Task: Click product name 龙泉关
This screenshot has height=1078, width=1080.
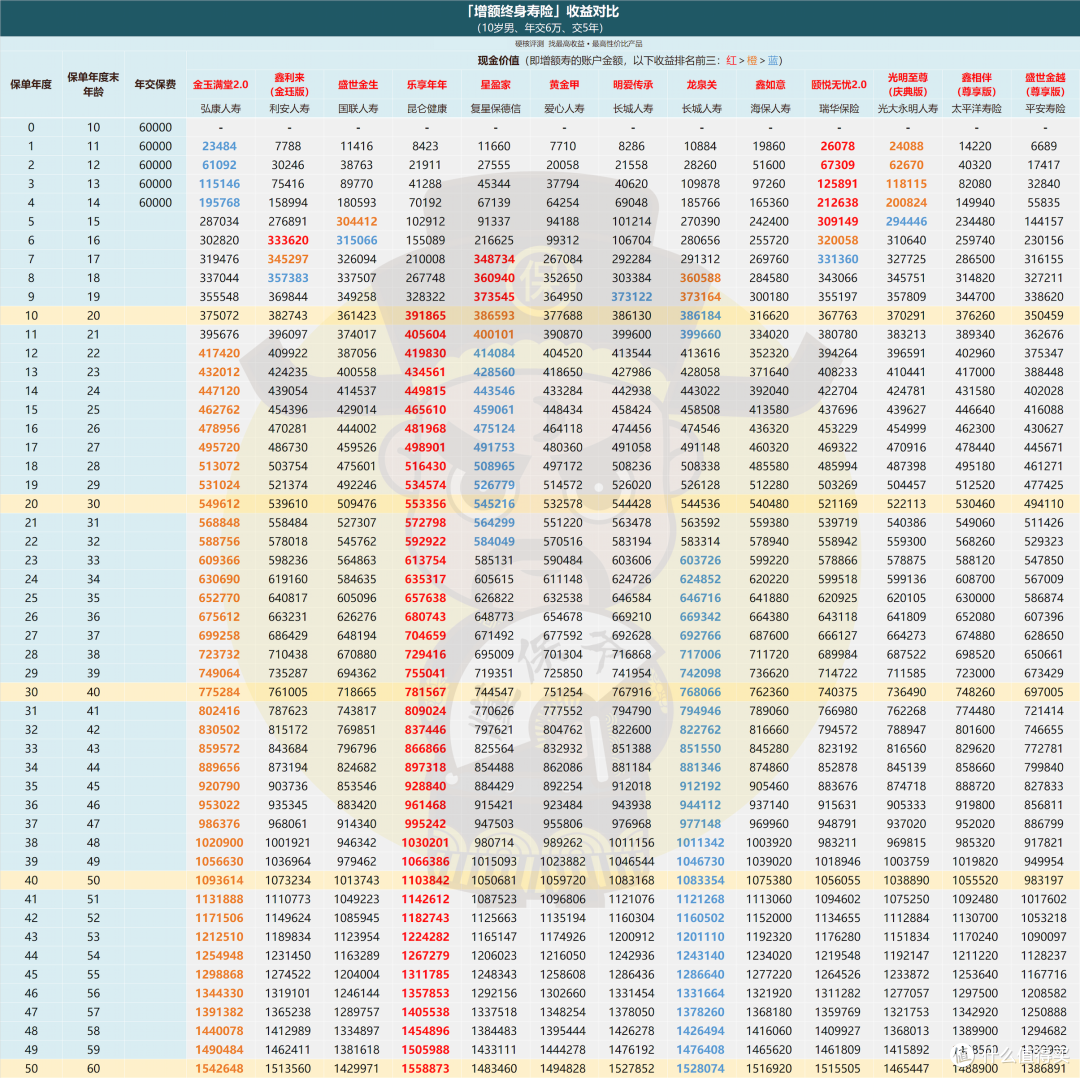Action: coord(702,85)
